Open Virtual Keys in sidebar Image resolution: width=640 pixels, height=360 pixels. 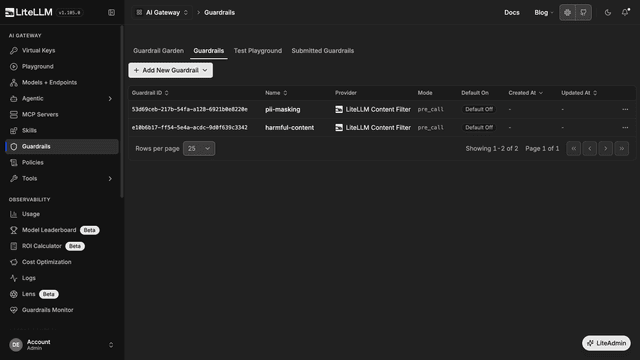tap(62, 51)
